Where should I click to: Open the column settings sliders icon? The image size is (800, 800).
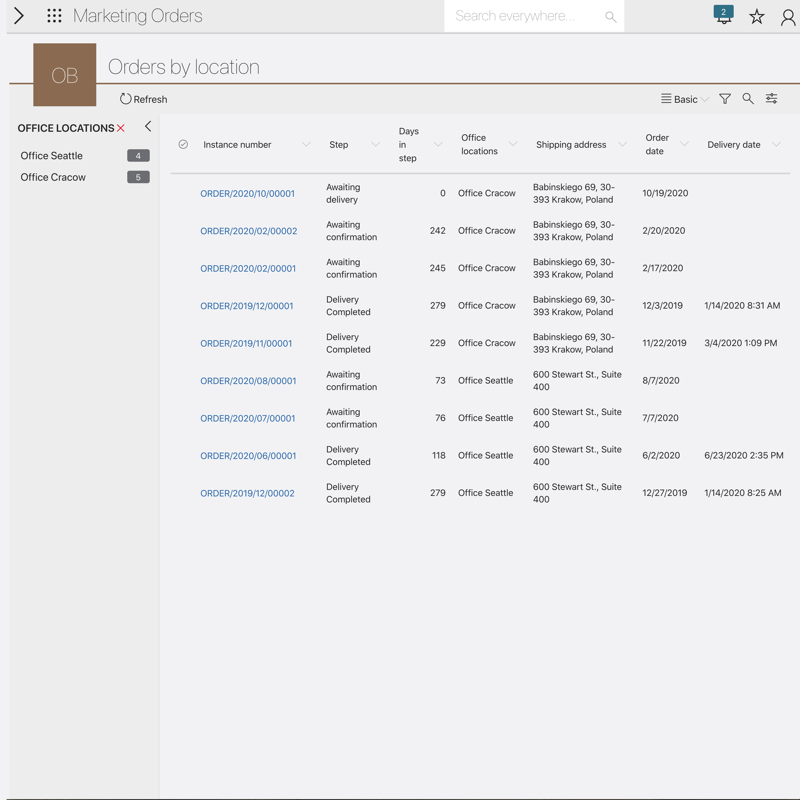click(x=772, y=99)
